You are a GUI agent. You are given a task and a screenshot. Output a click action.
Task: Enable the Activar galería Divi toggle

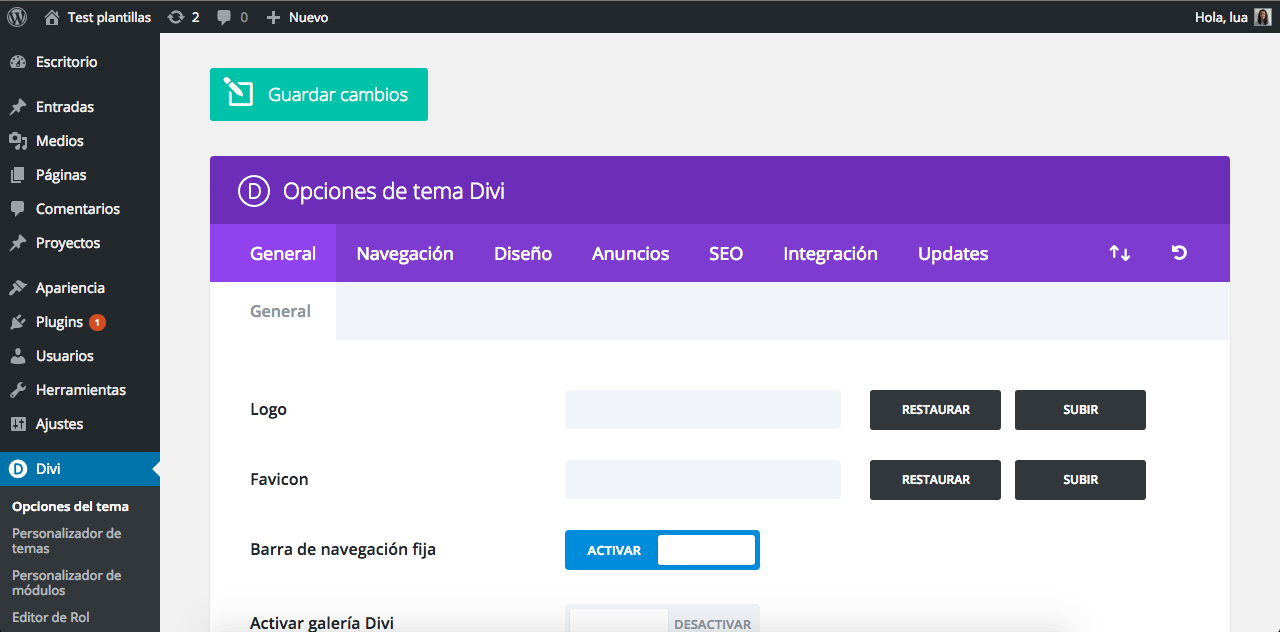tap(662, 620)
